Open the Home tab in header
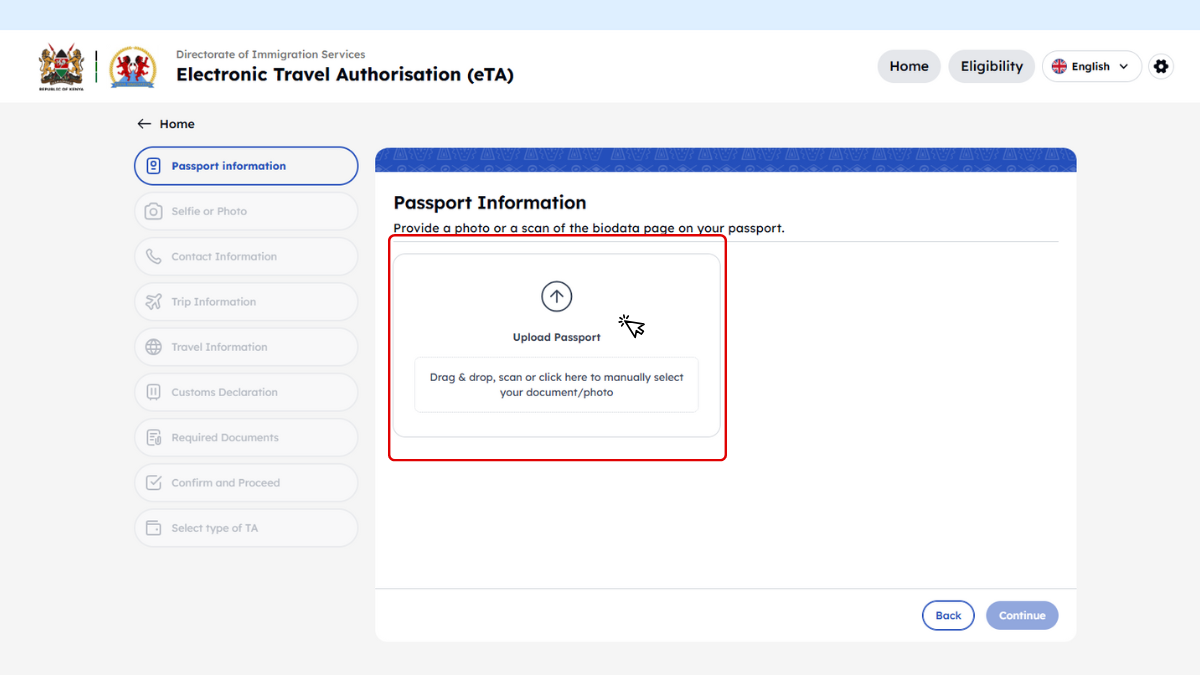Viewport: 1200px width, 675px height. 908,66
